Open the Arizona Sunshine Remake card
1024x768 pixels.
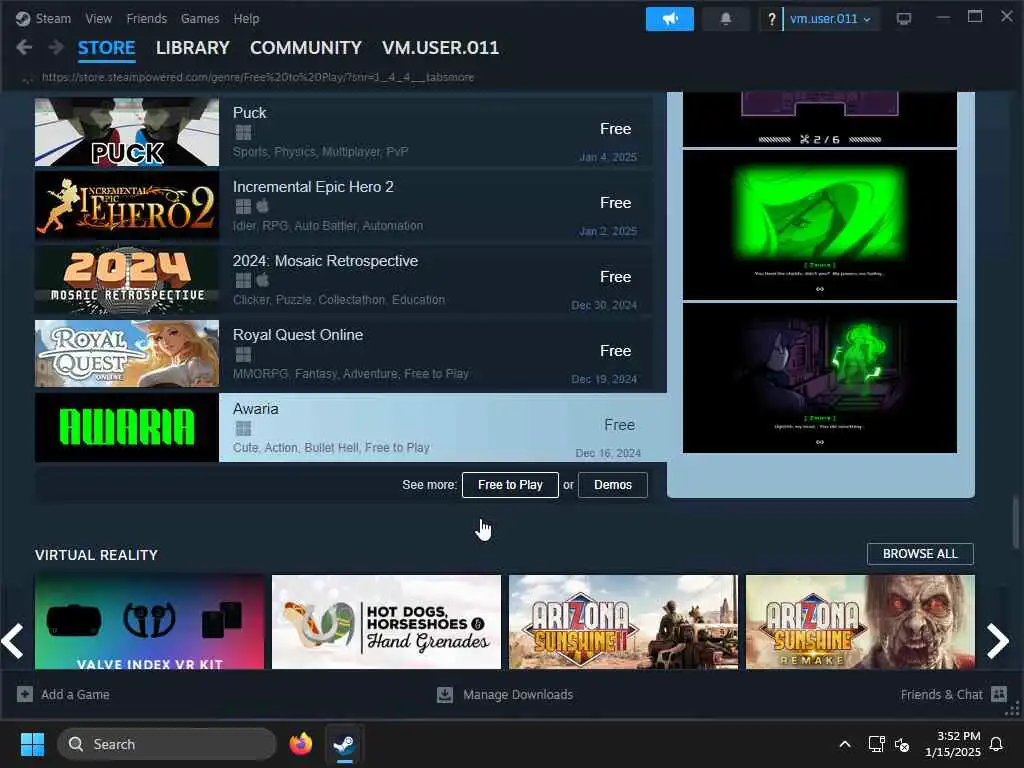click(x=860, y=622)
